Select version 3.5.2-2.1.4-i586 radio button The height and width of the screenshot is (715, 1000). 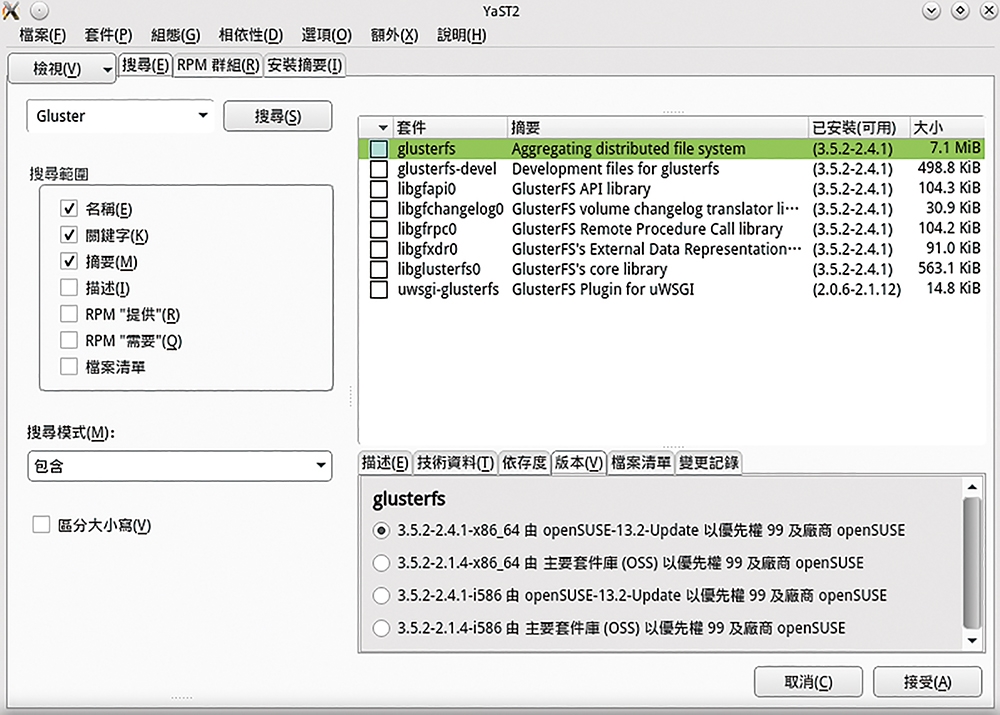(x=381, y=628)
